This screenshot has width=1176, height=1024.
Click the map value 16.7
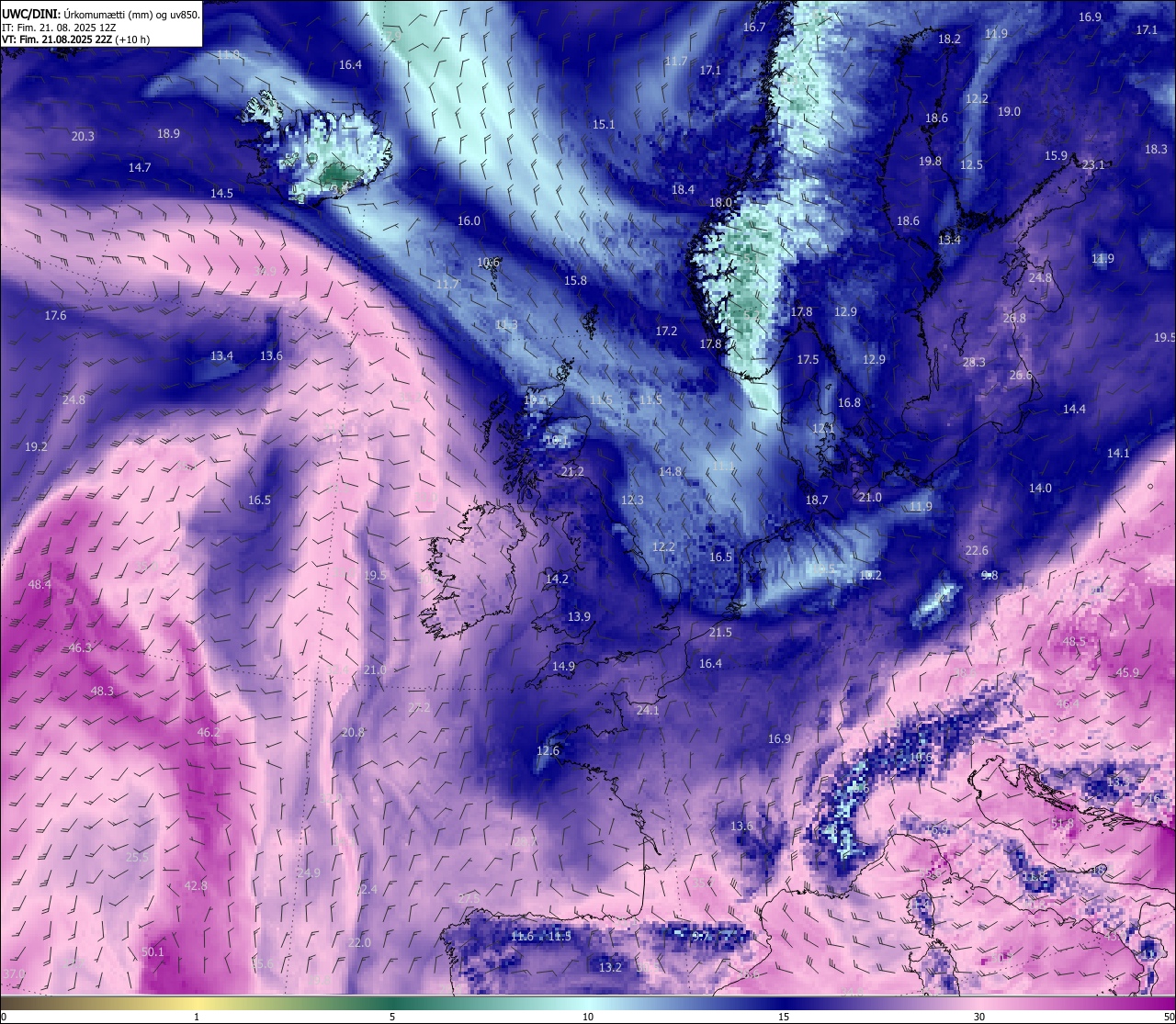(754, 27)
